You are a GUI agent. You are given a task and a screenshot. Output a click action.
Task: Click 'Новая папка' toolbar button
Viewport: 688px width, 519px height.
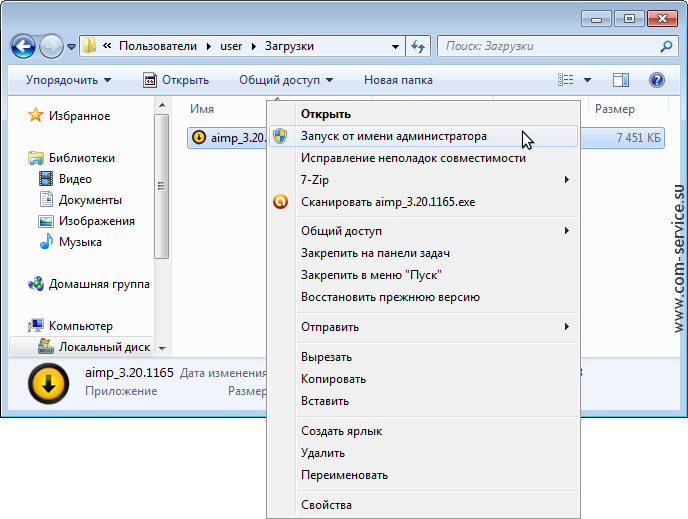(398, 80)
